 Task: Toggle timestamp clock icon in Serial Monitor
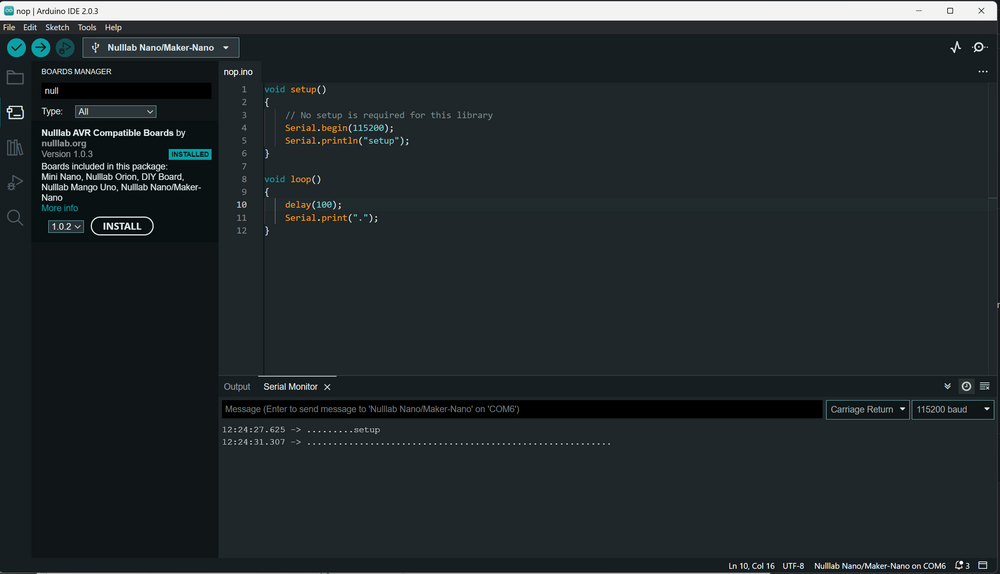pyautogui.click(x=966, y=386)
